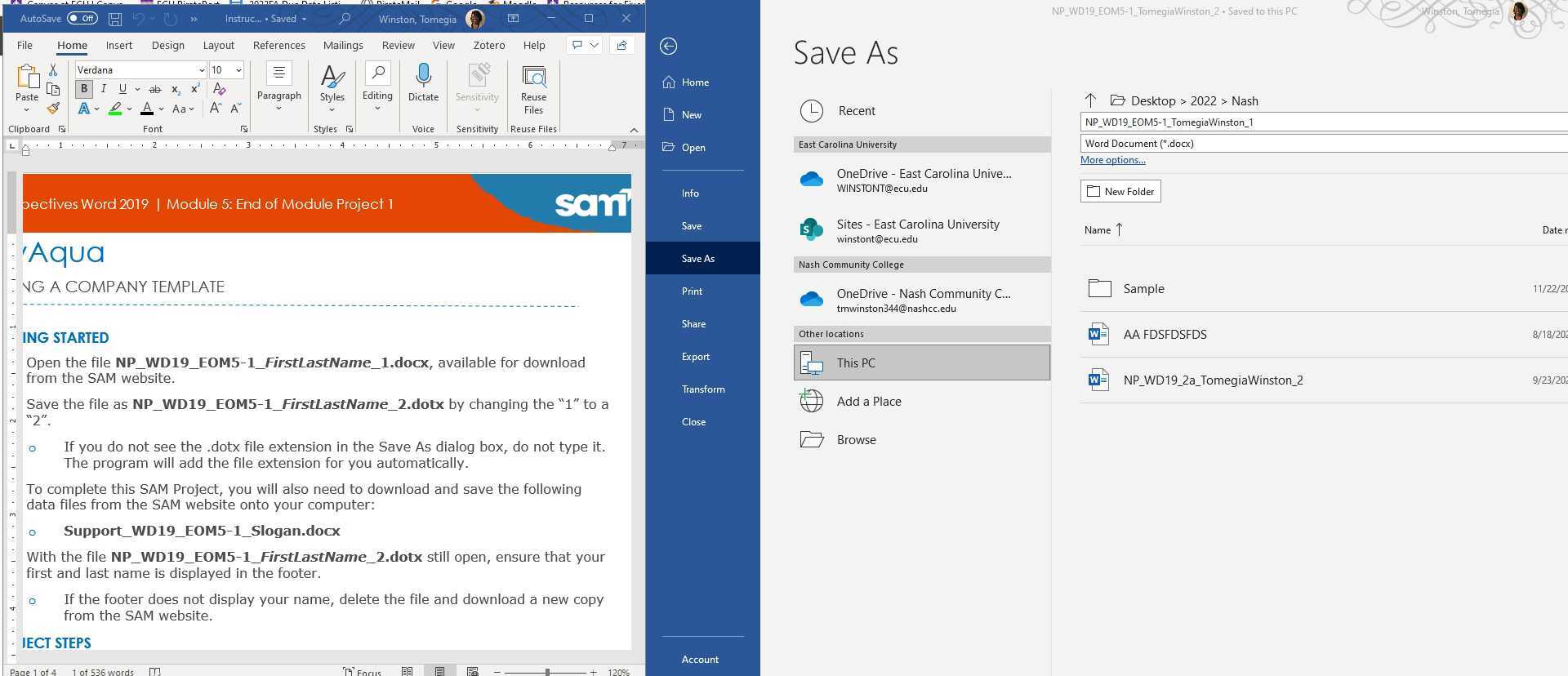Click the file name input field
This screenshot has height=676, width=1568.
pos(1323,122)
